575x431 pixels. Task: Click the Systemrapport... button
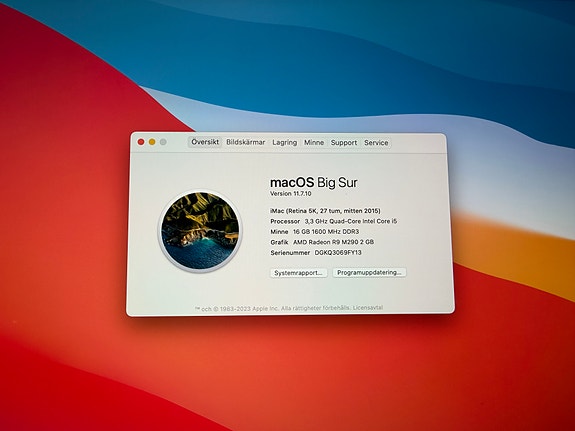pyautogui.click(x=299, y=273)
